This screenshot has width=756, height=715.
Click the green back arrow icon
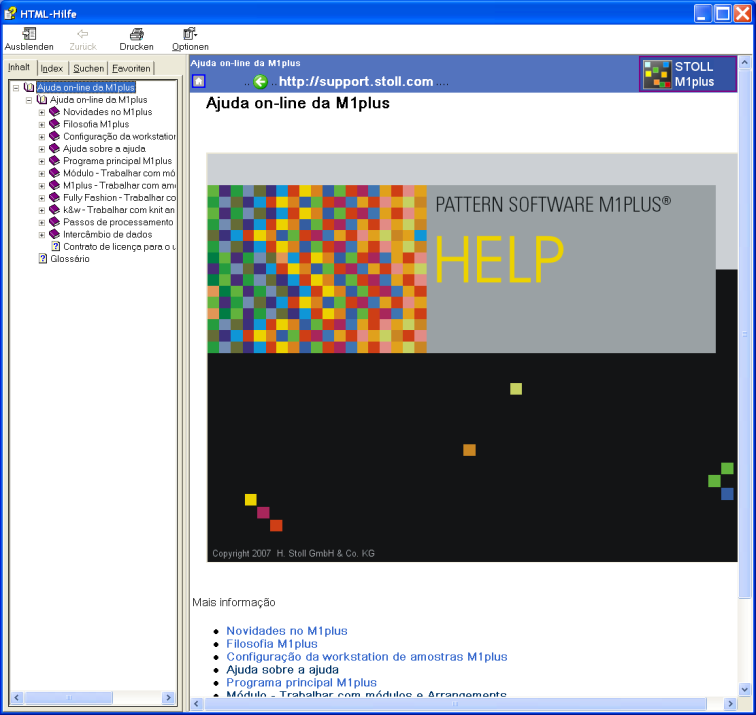point(261,81)
